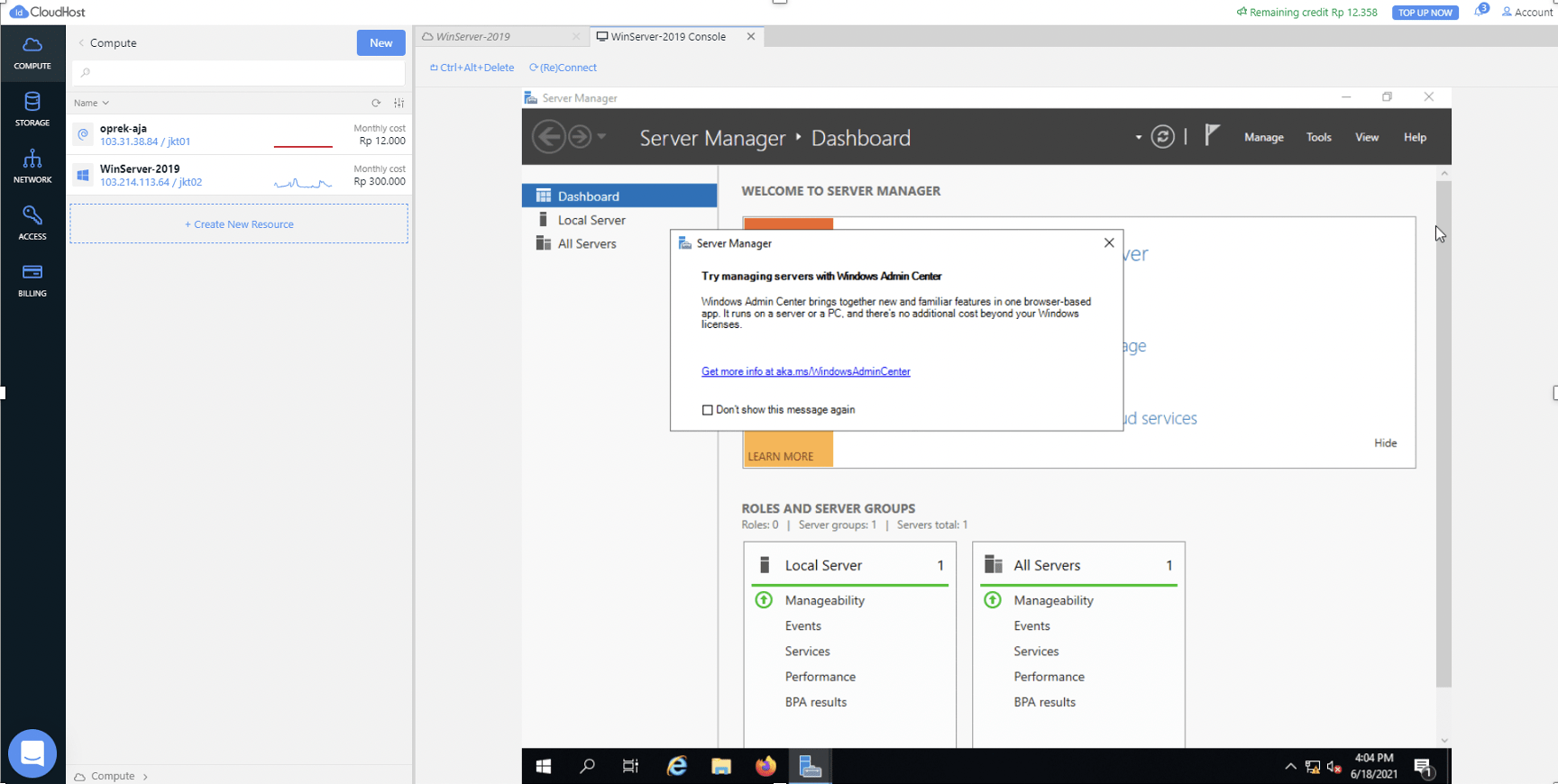Click the (Re)Connect button
The height and width of the screenshot is (784, 1558).
(x=564, y=68)
